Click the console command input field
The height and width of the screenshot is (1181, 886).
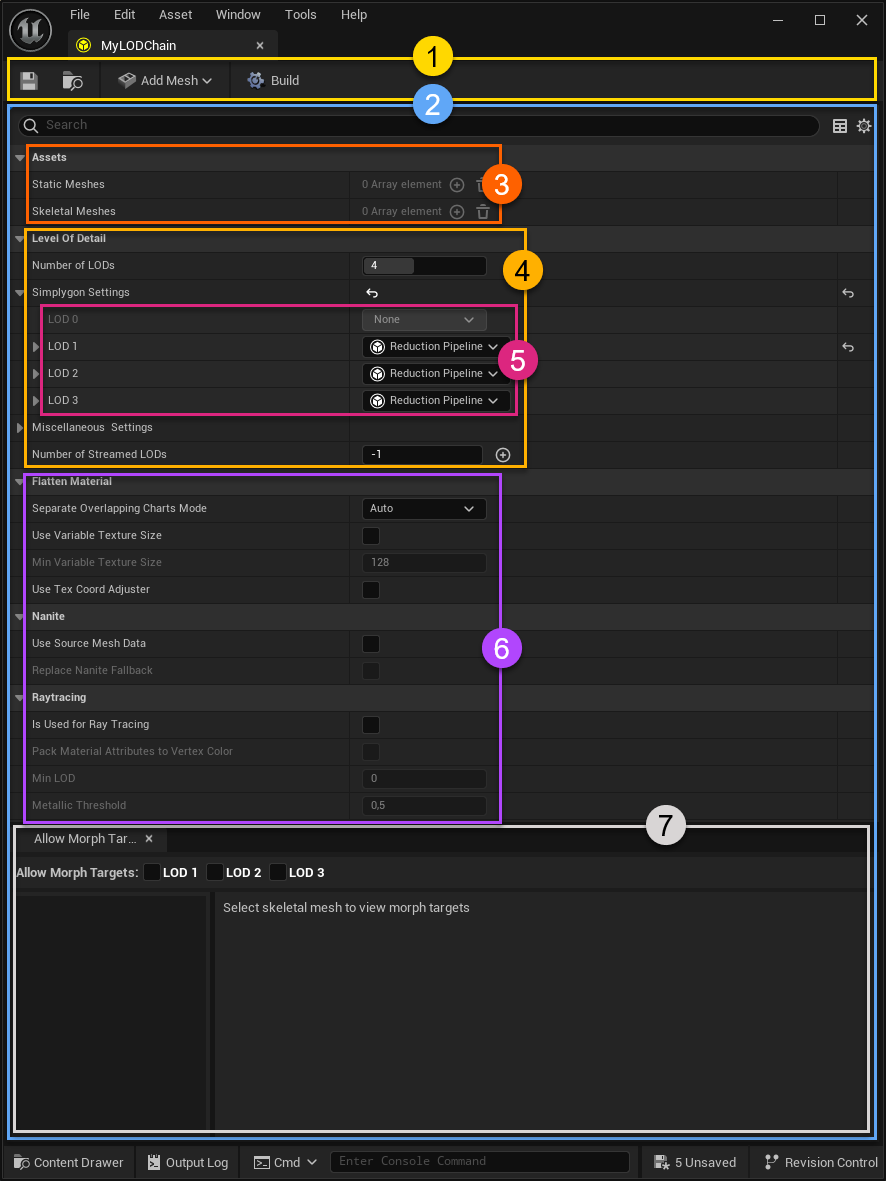click(480, 1161)
